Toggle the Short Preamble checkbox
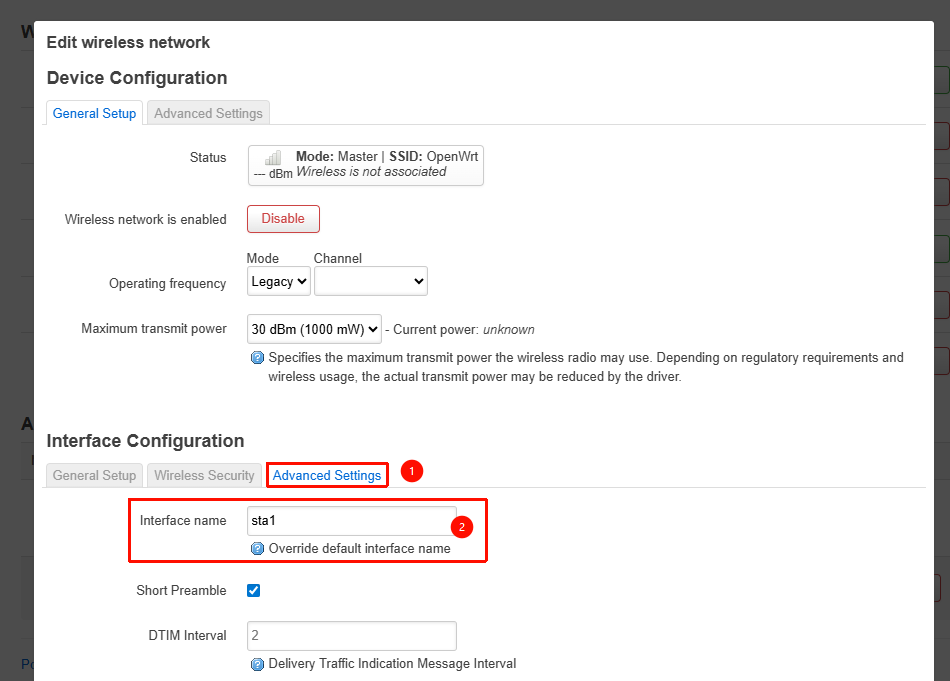 (254, 590)
